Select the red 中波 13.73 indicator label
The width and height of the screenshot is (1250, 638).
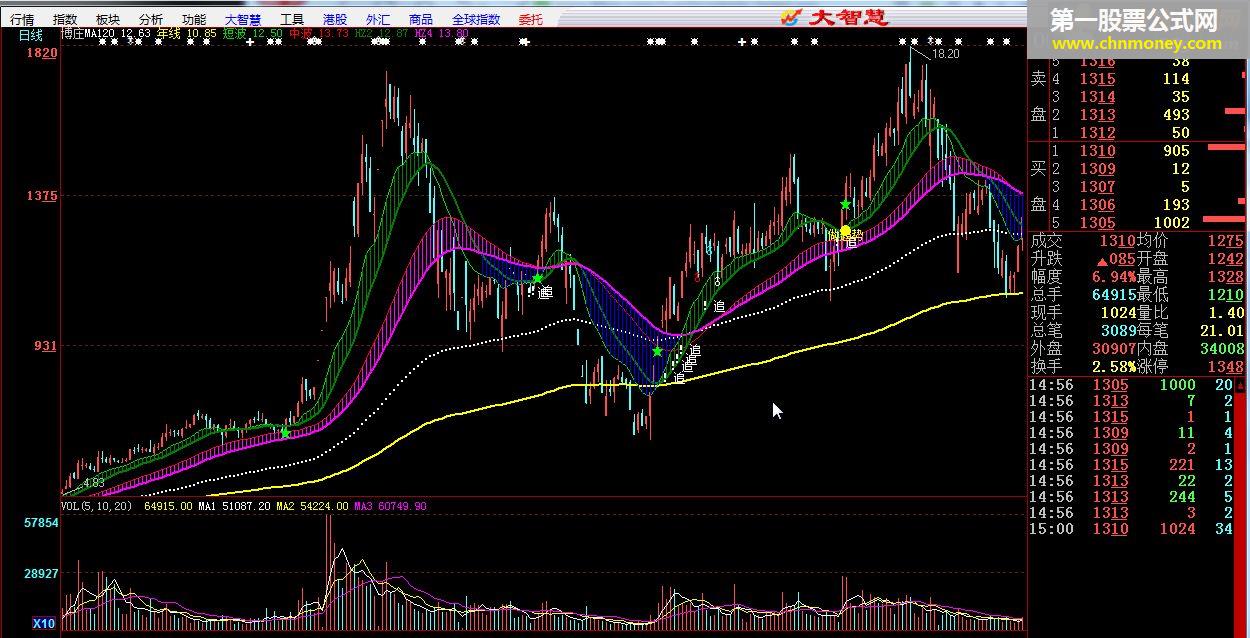(x=319, y=34)
